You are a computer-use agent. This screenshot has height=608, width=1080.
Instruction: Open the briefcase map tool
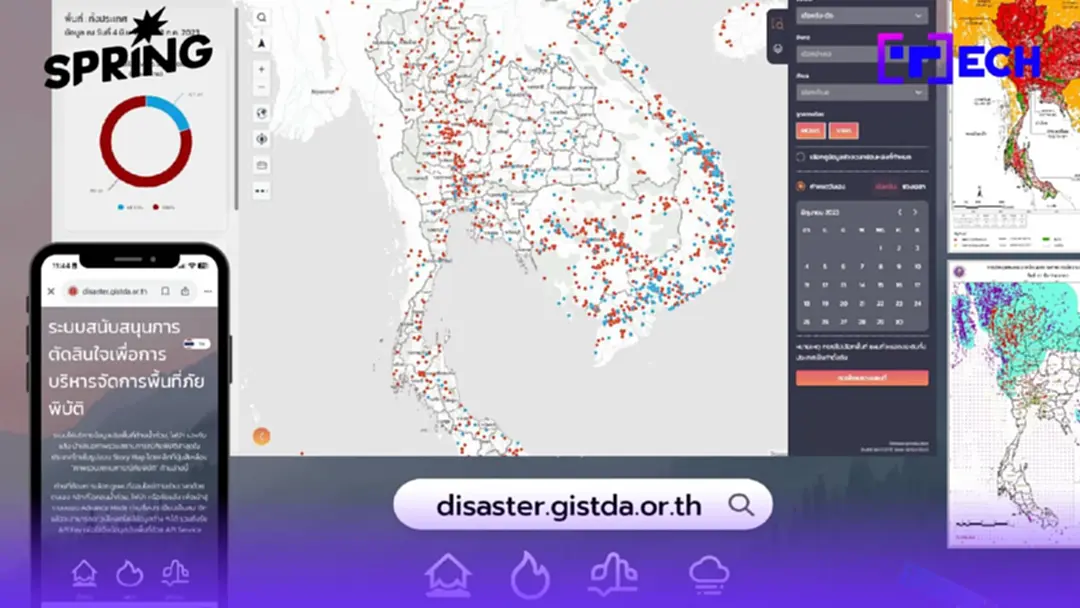262,165
